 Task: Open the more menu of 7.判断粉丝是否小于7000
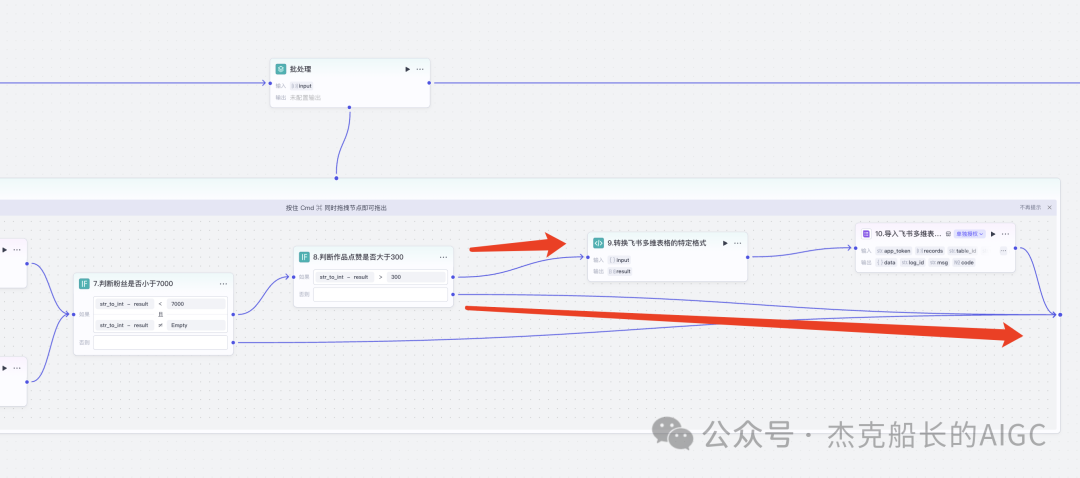[x=223, y=284]
